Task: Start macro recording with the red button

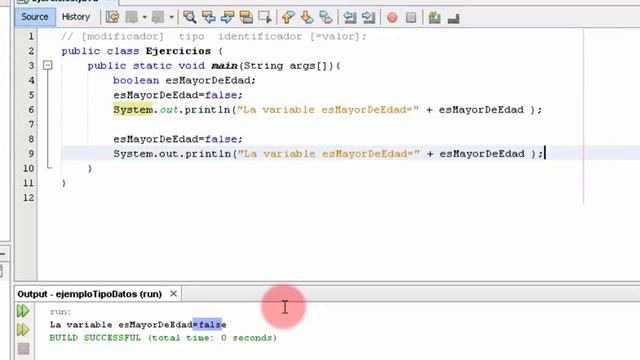Action: tap(392, 18)
